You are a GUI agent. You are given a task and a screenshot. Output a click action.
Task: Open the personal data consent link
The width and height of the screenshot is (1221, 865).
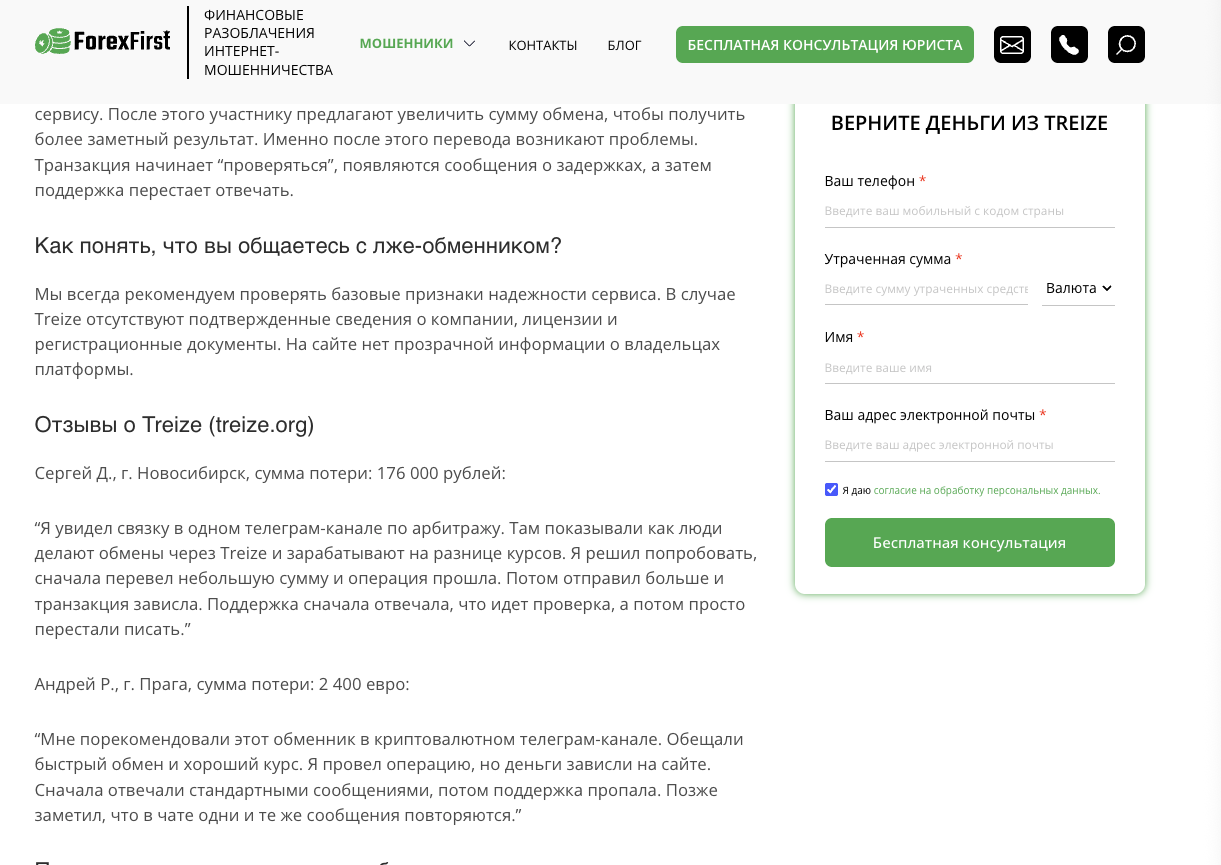click(986, 491)
